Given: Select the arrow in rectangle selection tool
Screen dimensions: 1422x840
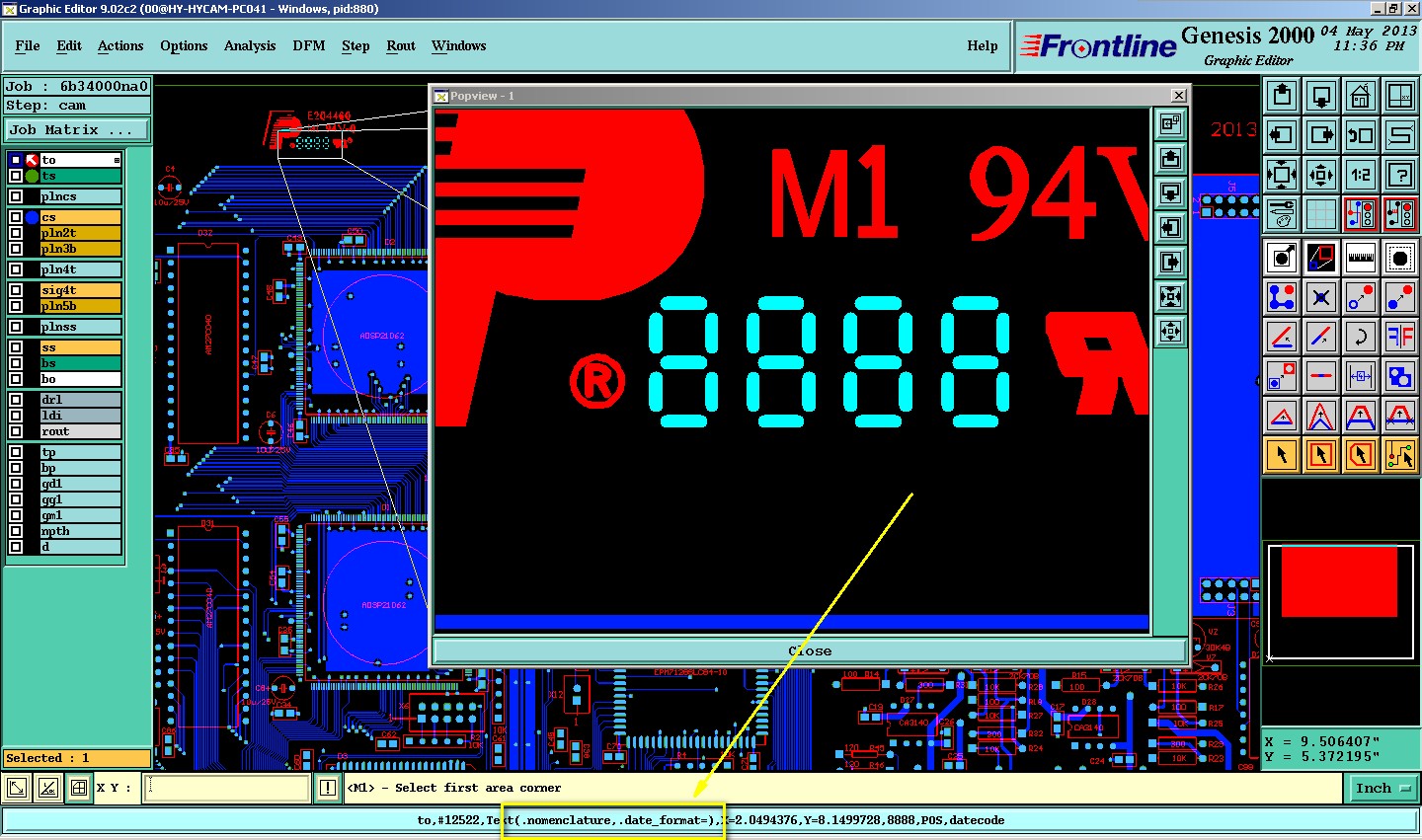Looking at the screenshot, I should [x=1321, y=455].
